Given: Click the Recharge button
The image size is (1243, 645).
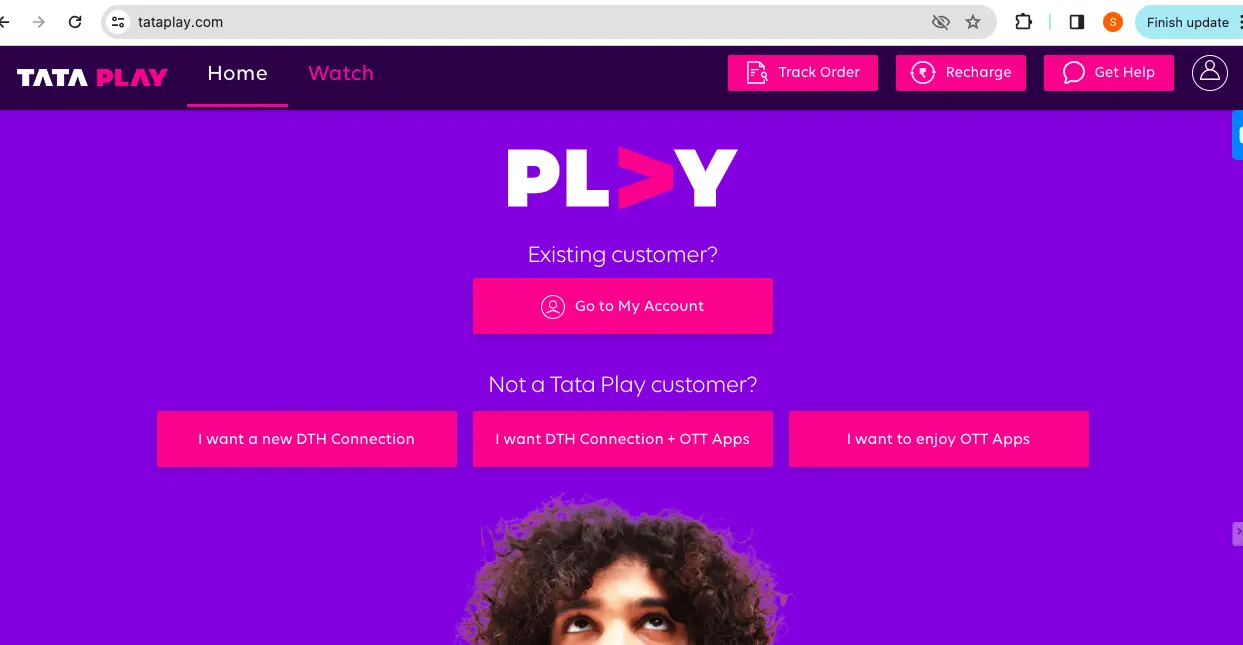Looking at the screenshot, I should click(961, 73).
